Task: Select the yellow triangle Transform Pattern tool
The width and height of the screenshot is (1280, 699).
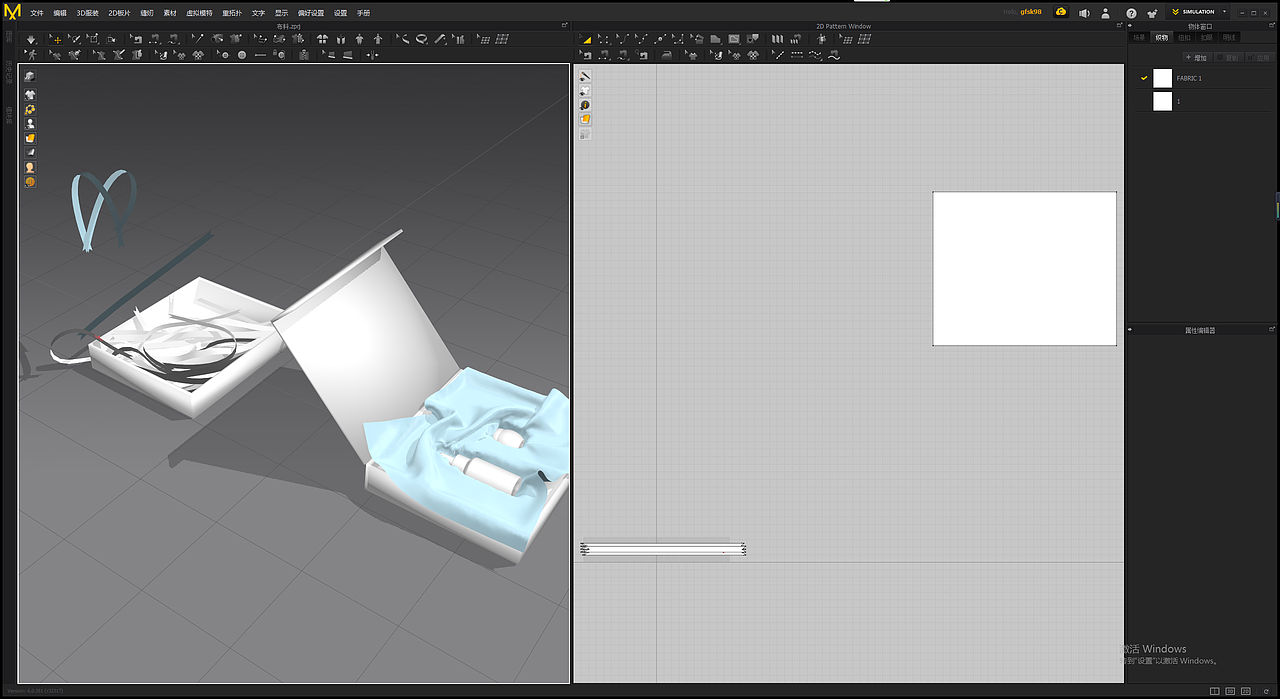Action: click(586, 39)
